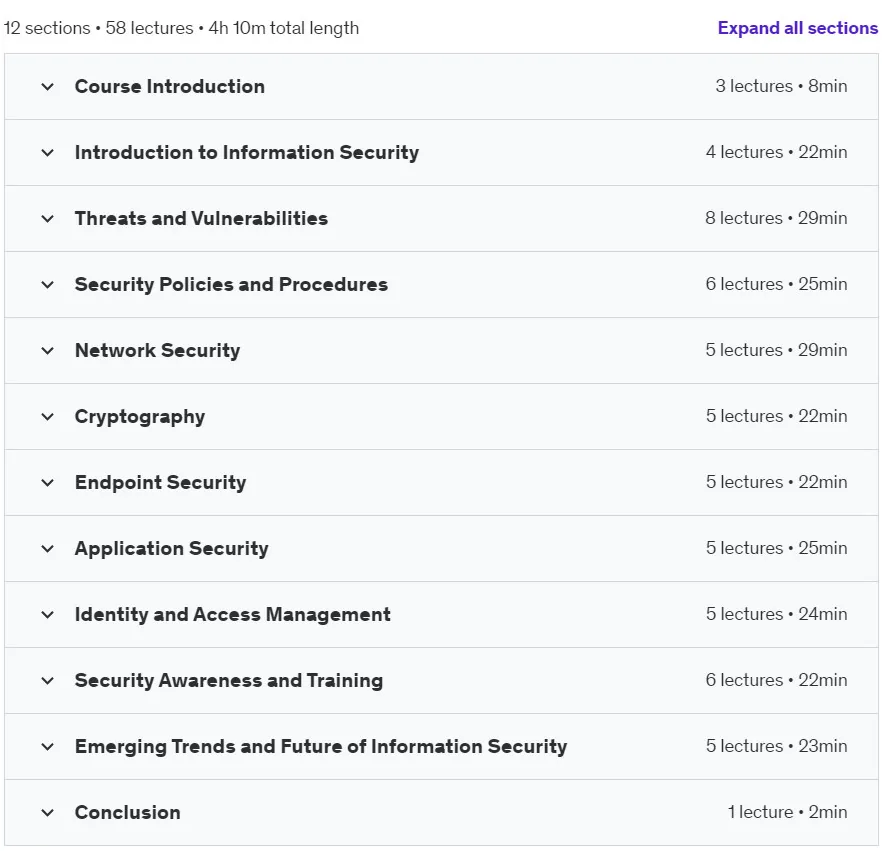Expand the Course Introduction section chevron
Image resolution: width=882 pixels, height=851 pixels.
click(48, 87)
